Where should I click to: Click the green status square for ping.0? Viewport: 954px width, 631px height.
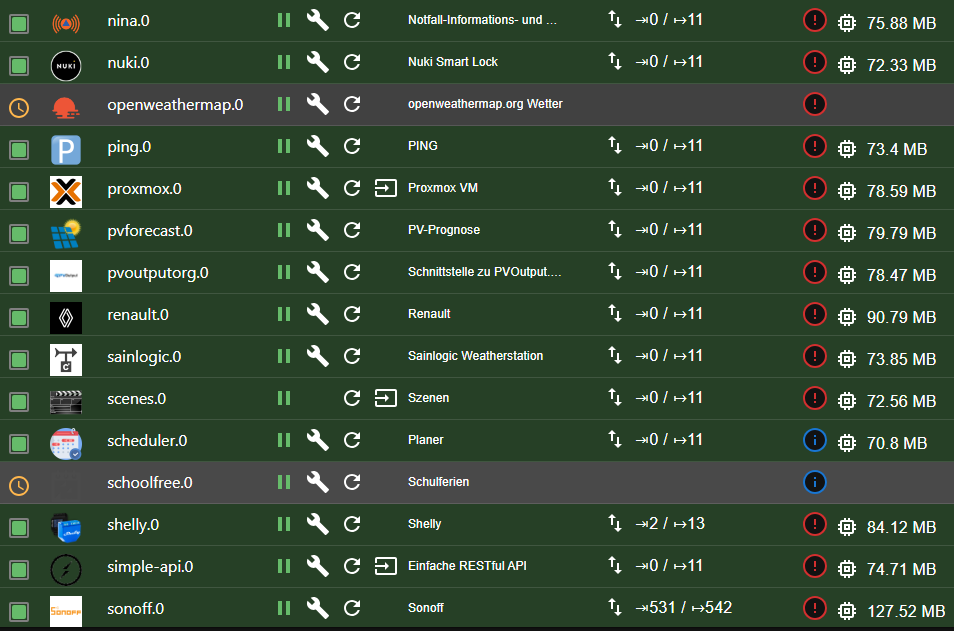point(19,150)
